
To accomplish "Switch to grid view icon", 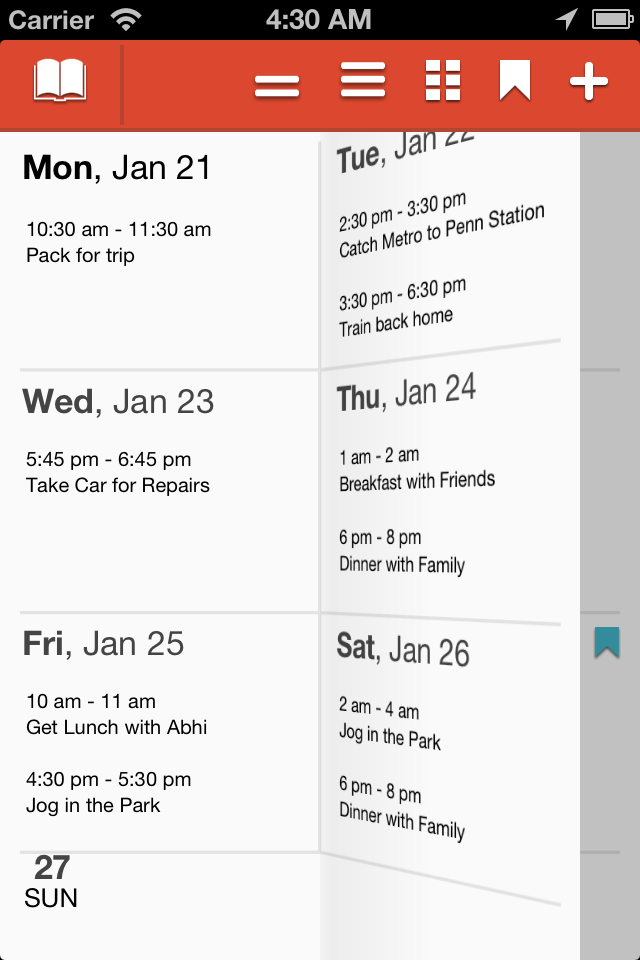I will coord(443,81).
